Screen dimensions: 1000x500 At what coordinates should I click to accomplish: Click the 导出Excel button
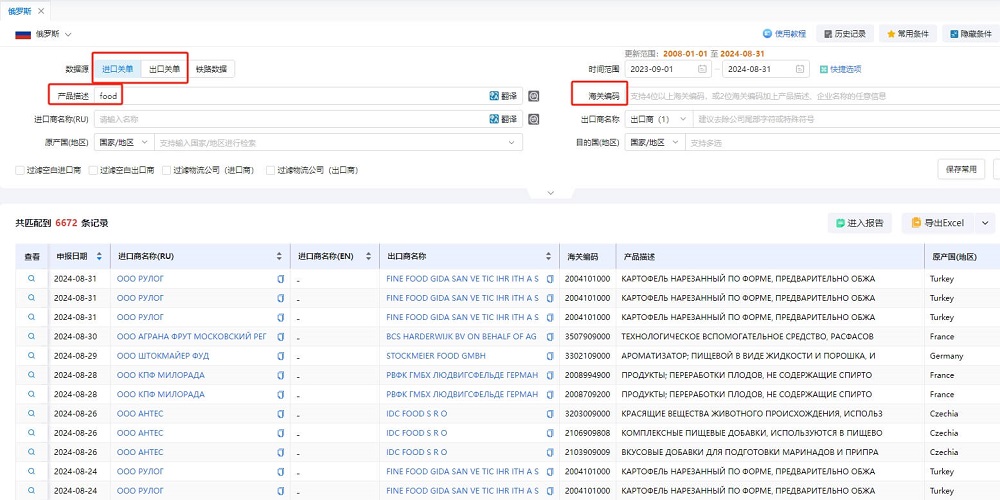tap(938, 223)
